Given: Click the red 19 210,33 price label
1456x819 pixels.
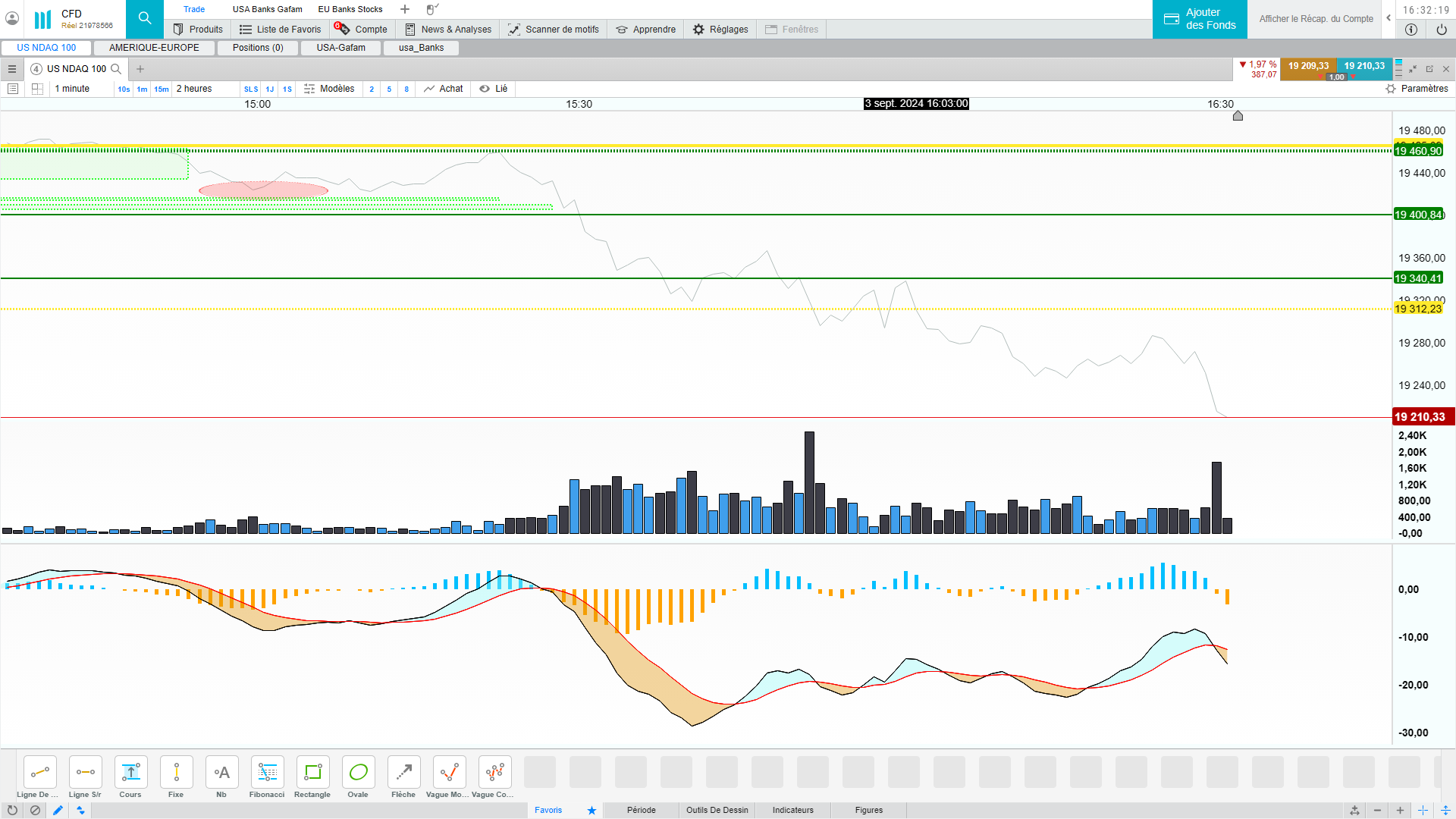Looking at the screenshot, I should pos(1420,417).
